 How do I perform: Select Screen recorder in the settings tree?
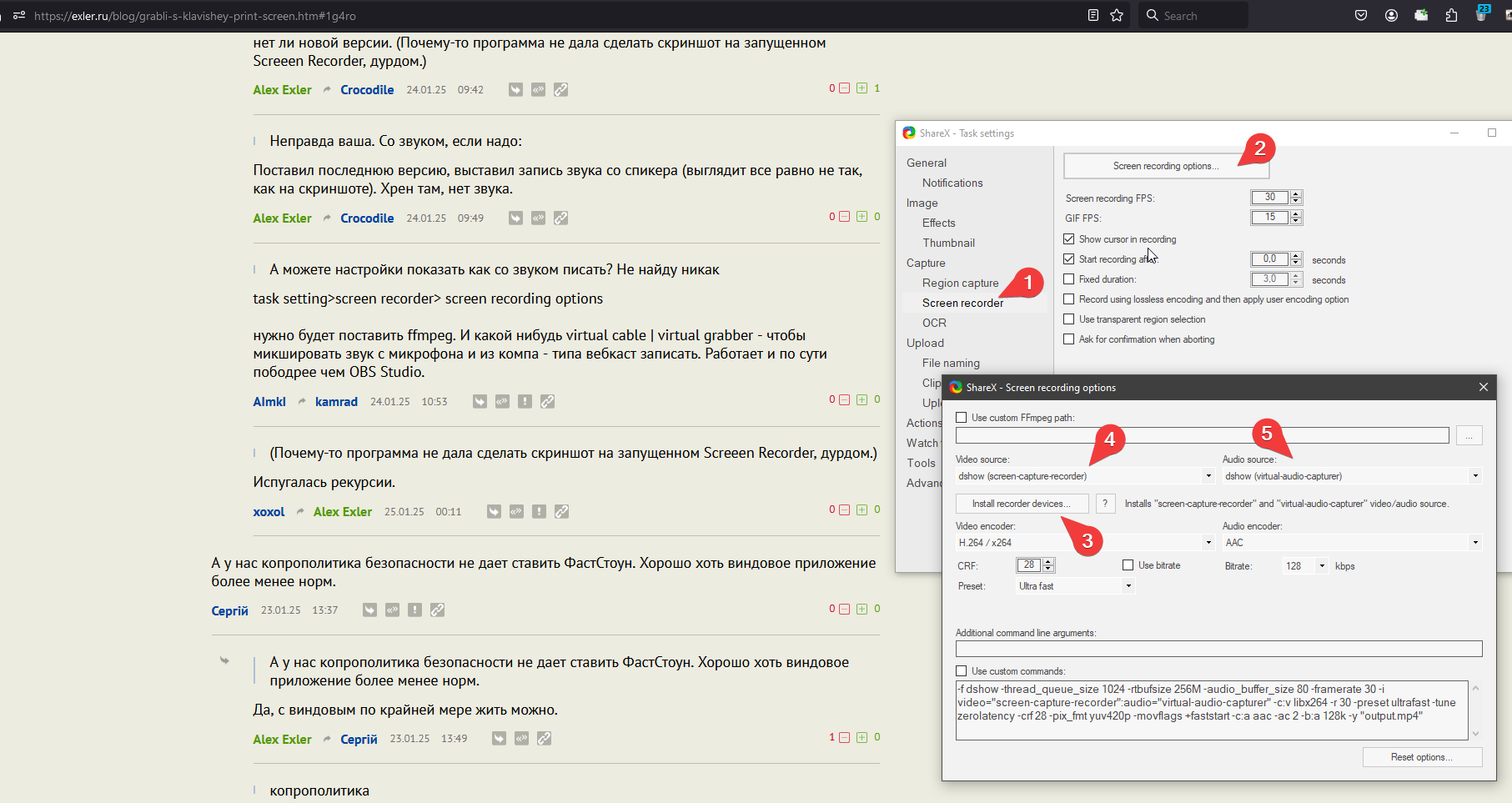pos(962,303)
